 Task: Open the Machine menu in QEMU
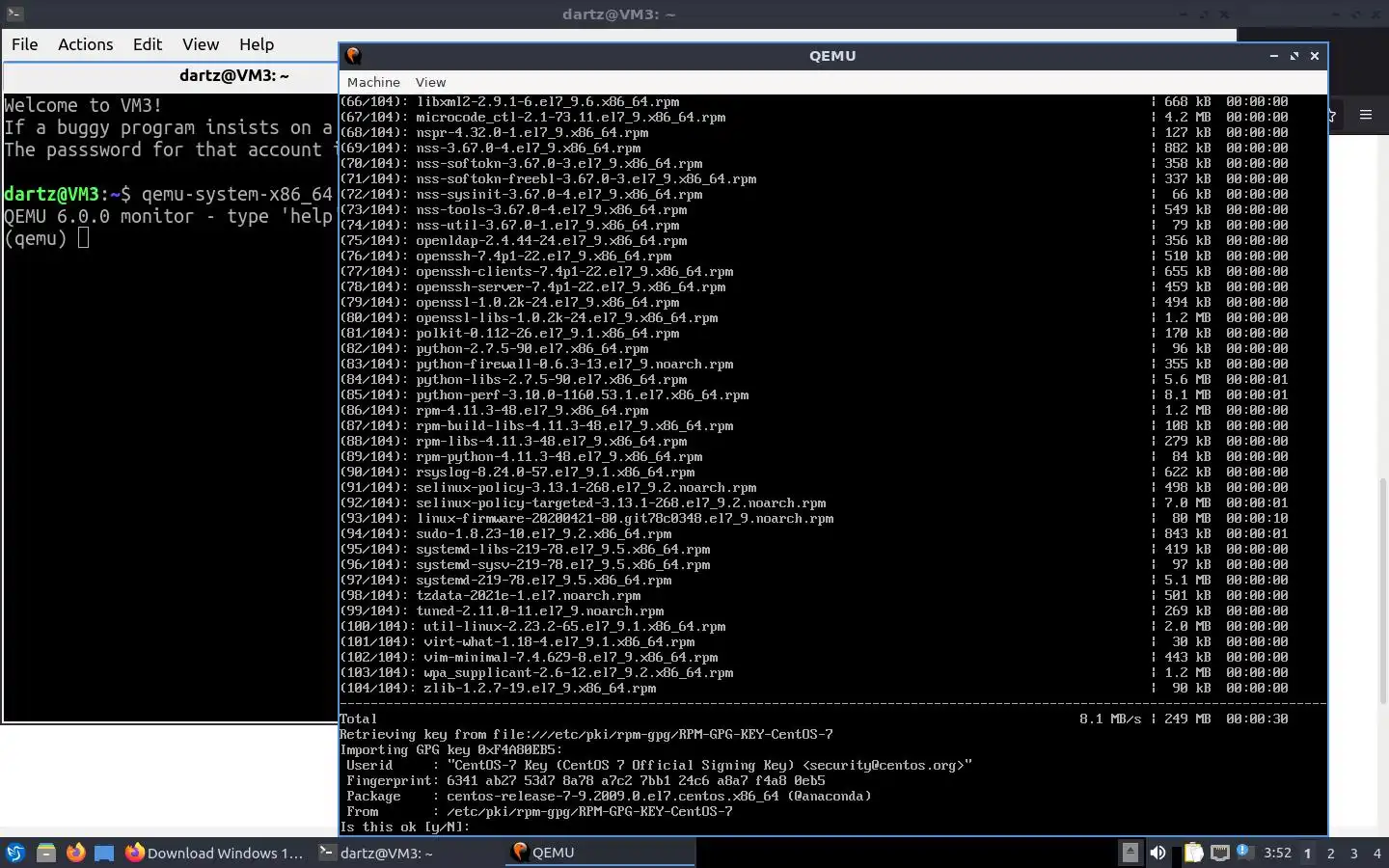coord(373,82)
